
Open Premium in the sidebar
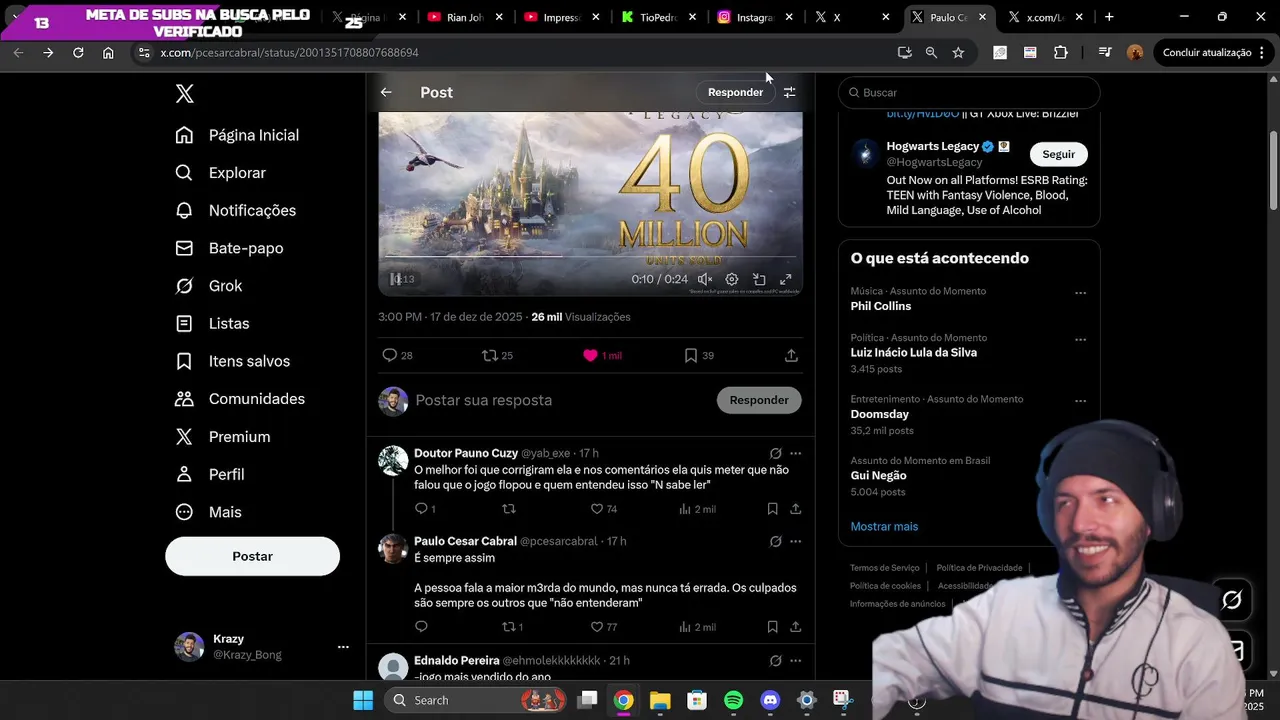click(x=223, y=437)
